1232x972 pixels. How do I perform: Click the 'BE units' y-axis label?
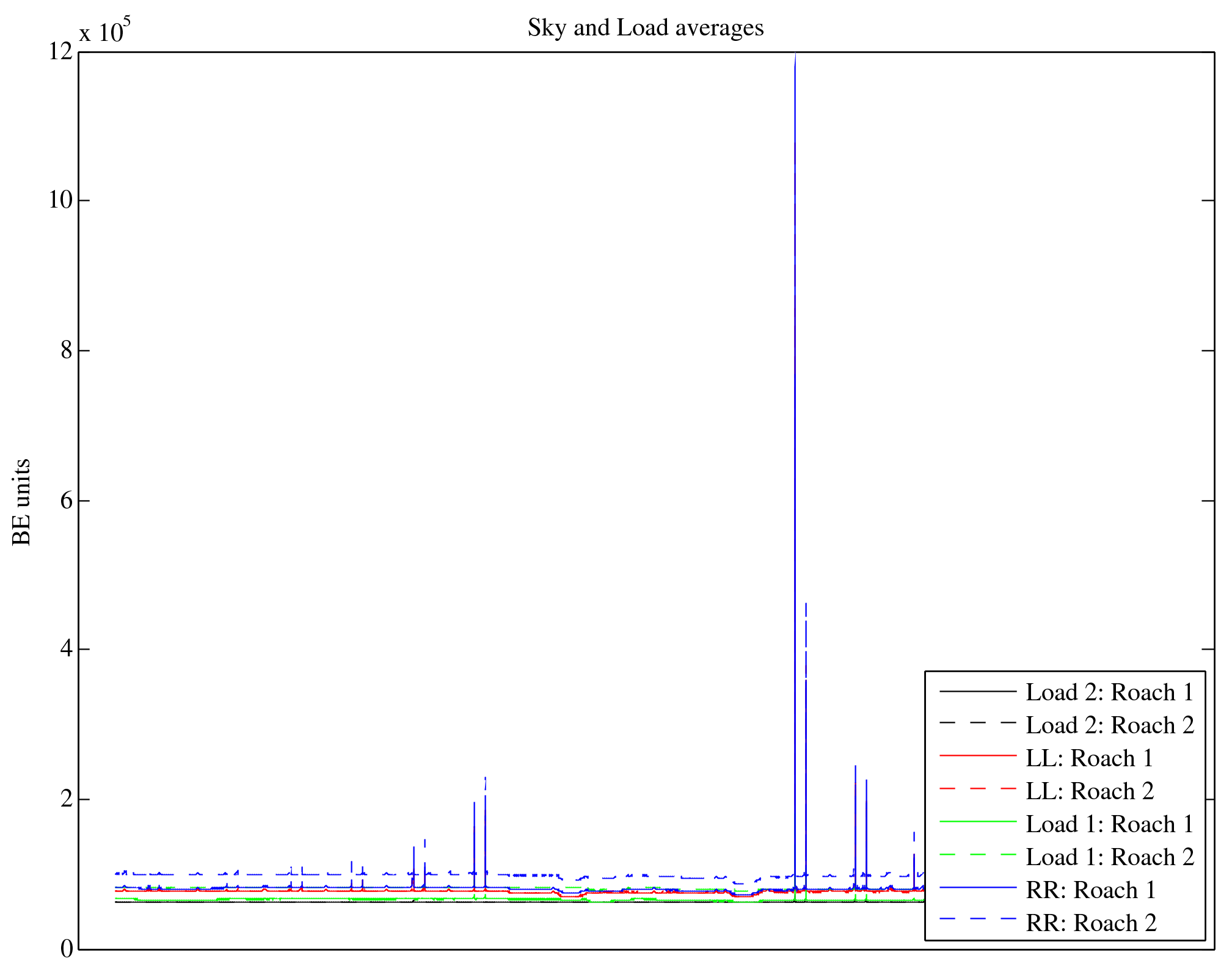22,502
